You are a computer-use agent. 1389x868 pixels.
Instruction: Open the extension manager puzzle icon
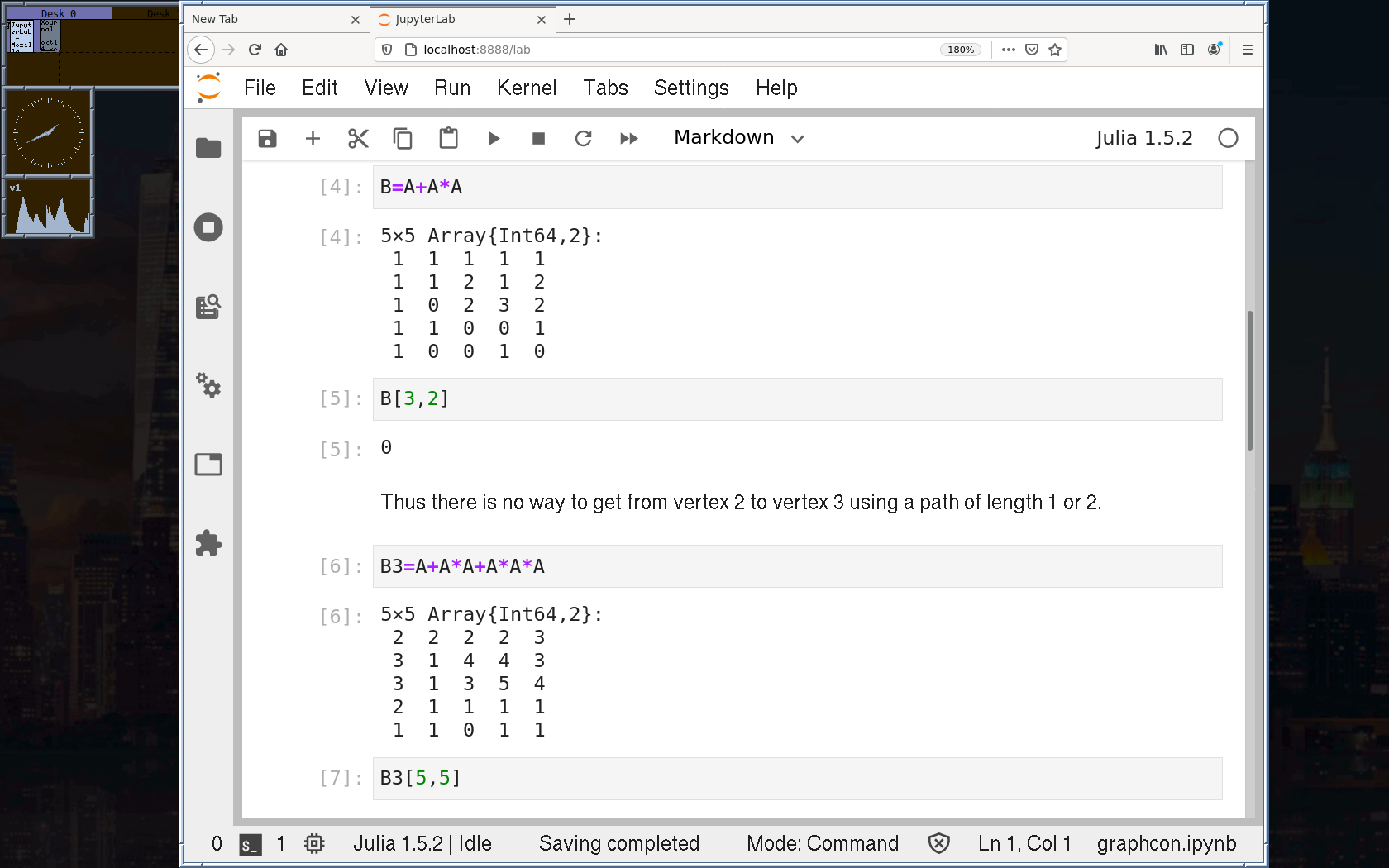pyautogui.click(x=208, y=543)
